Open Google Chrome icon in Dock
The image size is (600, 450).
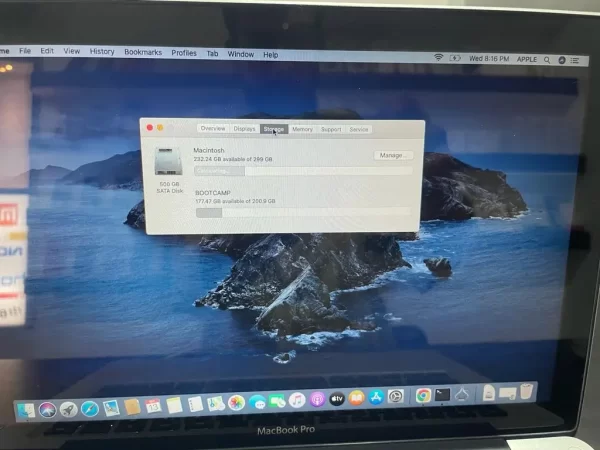point(423,395)
